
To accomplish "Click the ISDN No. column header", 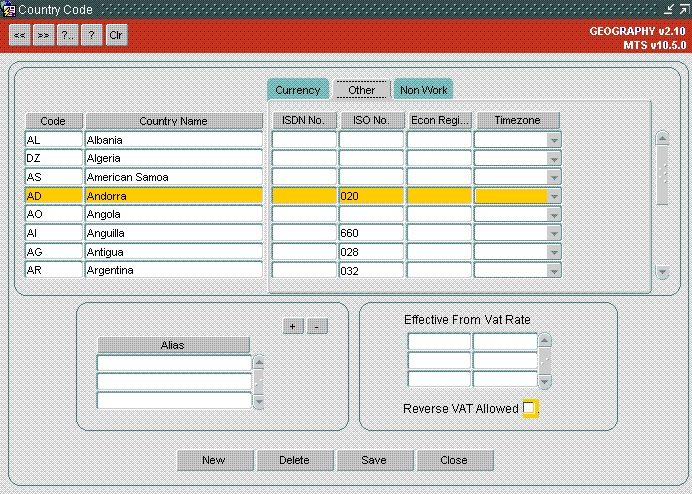I will pos(304,120).
